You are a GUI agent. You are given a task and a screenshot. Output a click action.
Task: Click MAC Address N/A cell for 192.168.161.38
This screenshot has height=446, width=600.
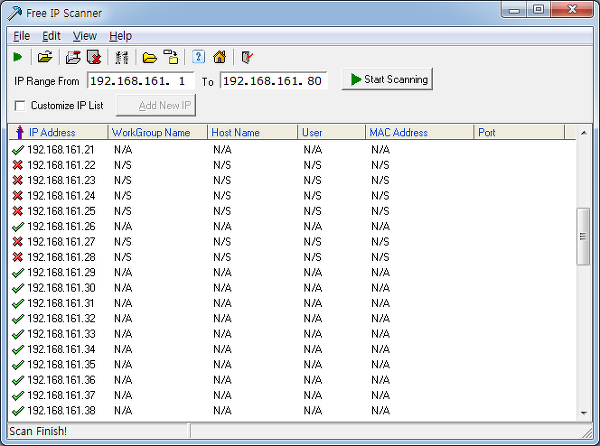380,411
